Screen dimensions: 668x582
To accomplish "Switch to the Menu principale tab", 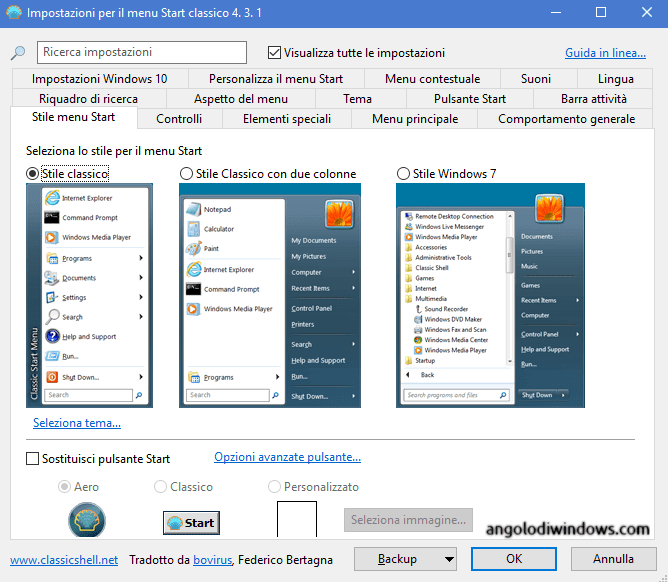I will (414, 119).
